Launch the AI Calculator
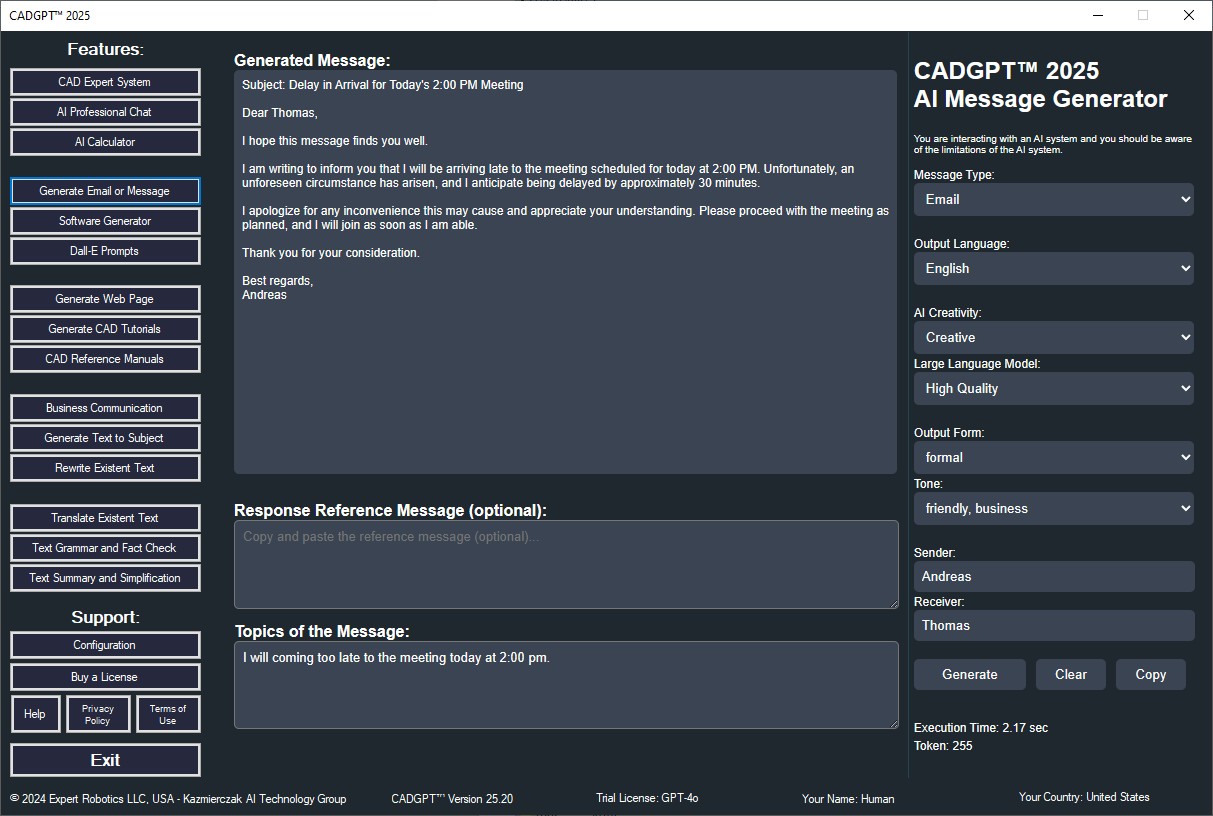1213x816 pixels. click(105, 142)
